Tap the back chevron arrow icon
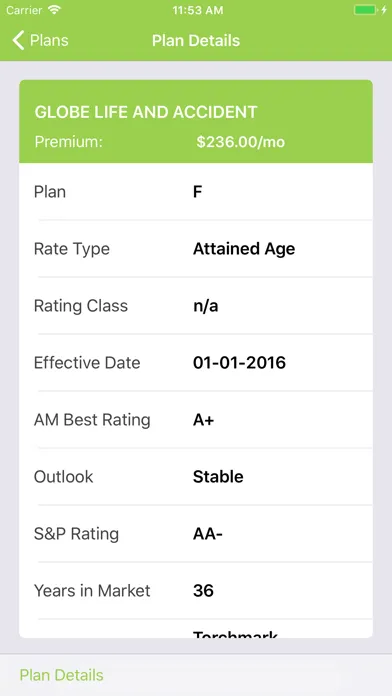 click(x=18, y=40)
